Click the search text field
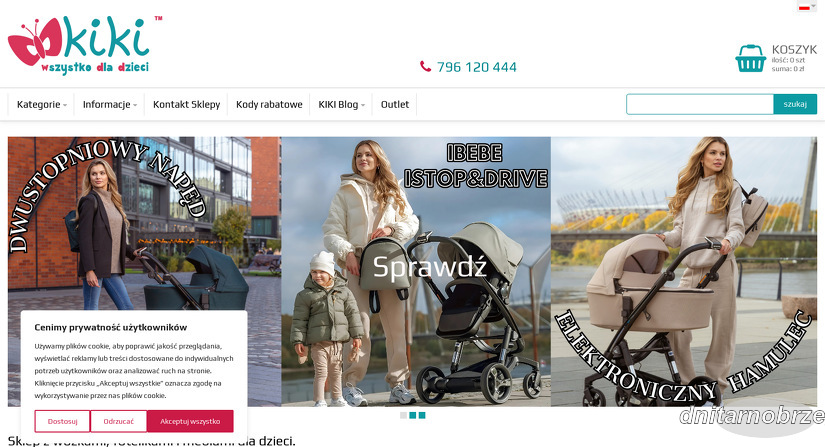This screenshot has width=825, height=447. [x=700, y=104]
